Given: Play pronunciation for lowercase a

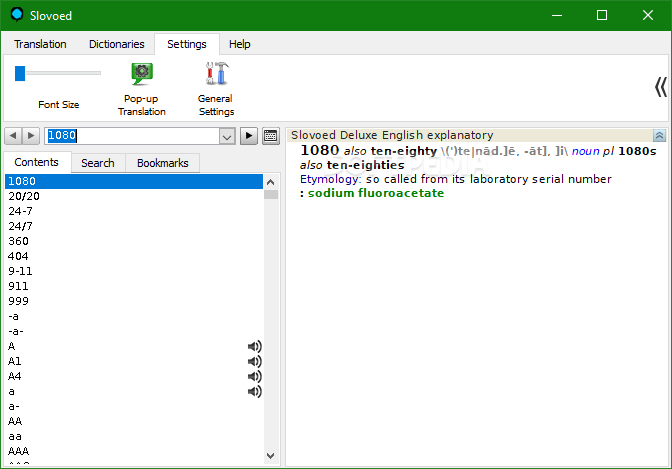Looking at the screenshot, I should [255, 391].
